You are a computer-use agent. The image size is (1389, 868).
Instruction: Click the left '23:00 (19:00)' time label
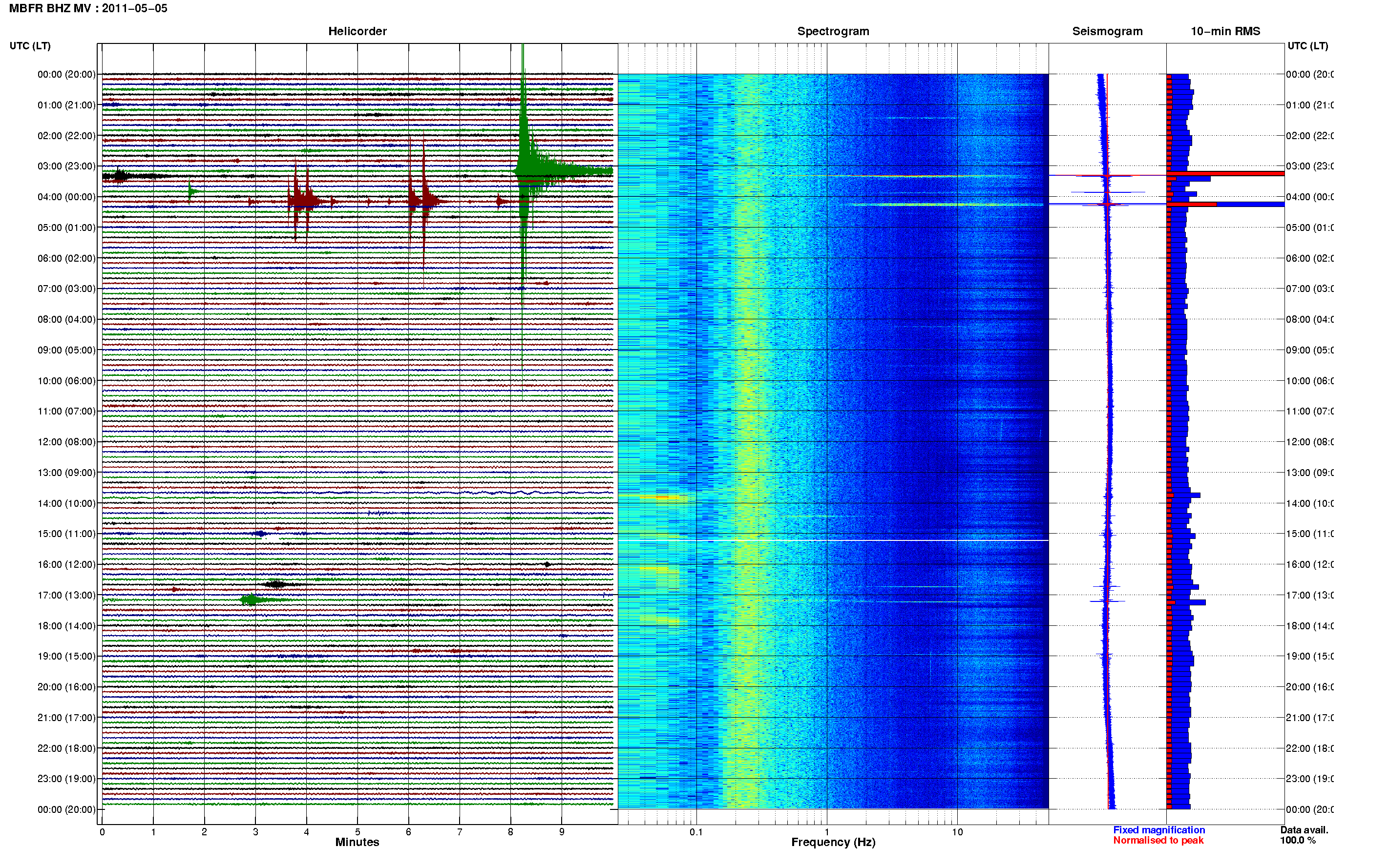coord(66,779)
